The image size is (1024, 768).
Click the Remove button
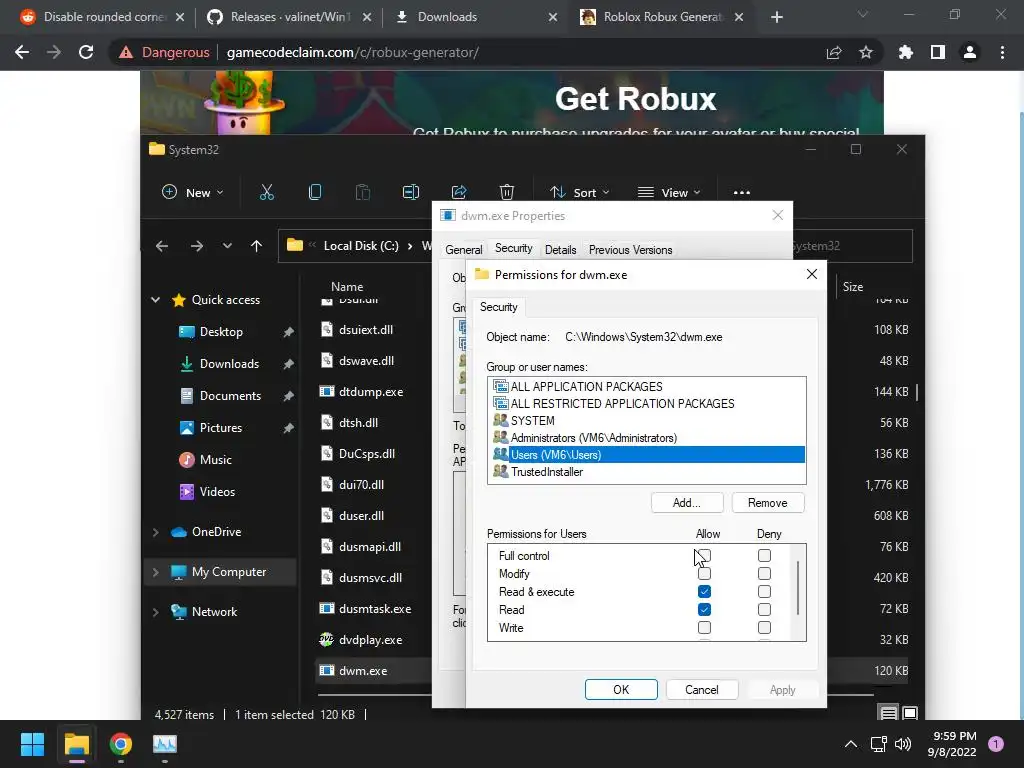point(768,503)
